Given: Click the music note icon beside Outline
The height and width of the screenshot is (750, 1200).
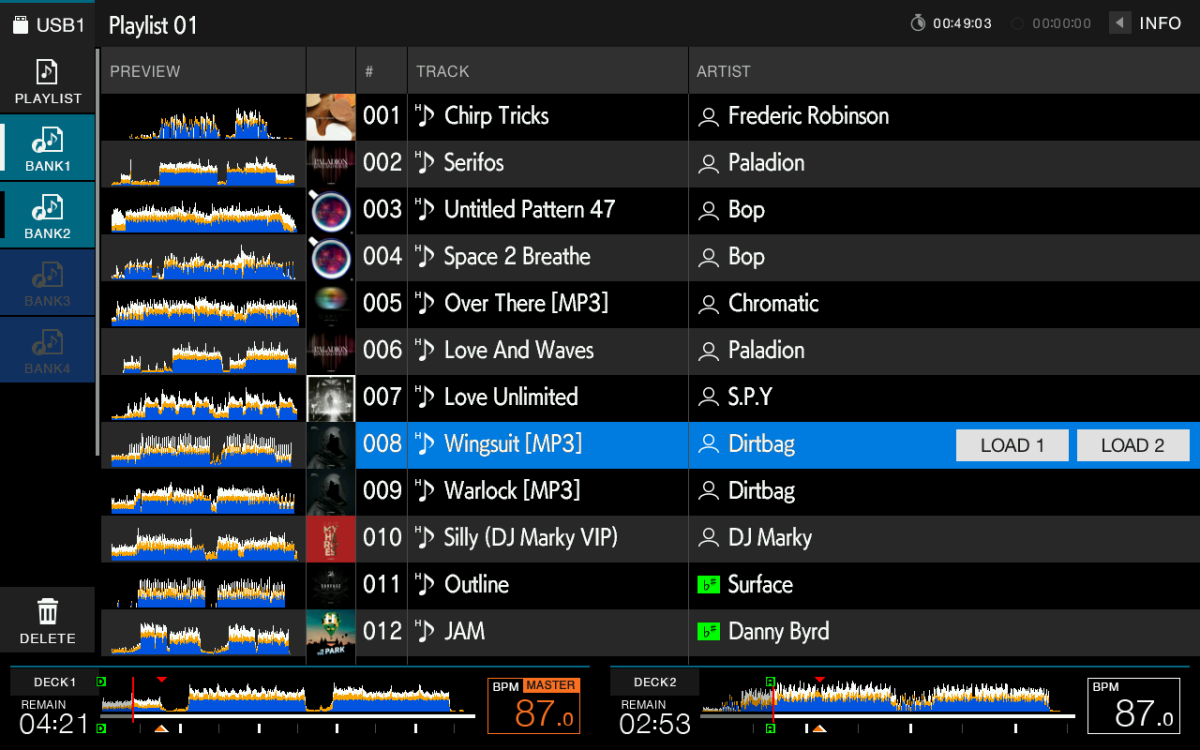Looking at the screenshot, I should point(423,585).
